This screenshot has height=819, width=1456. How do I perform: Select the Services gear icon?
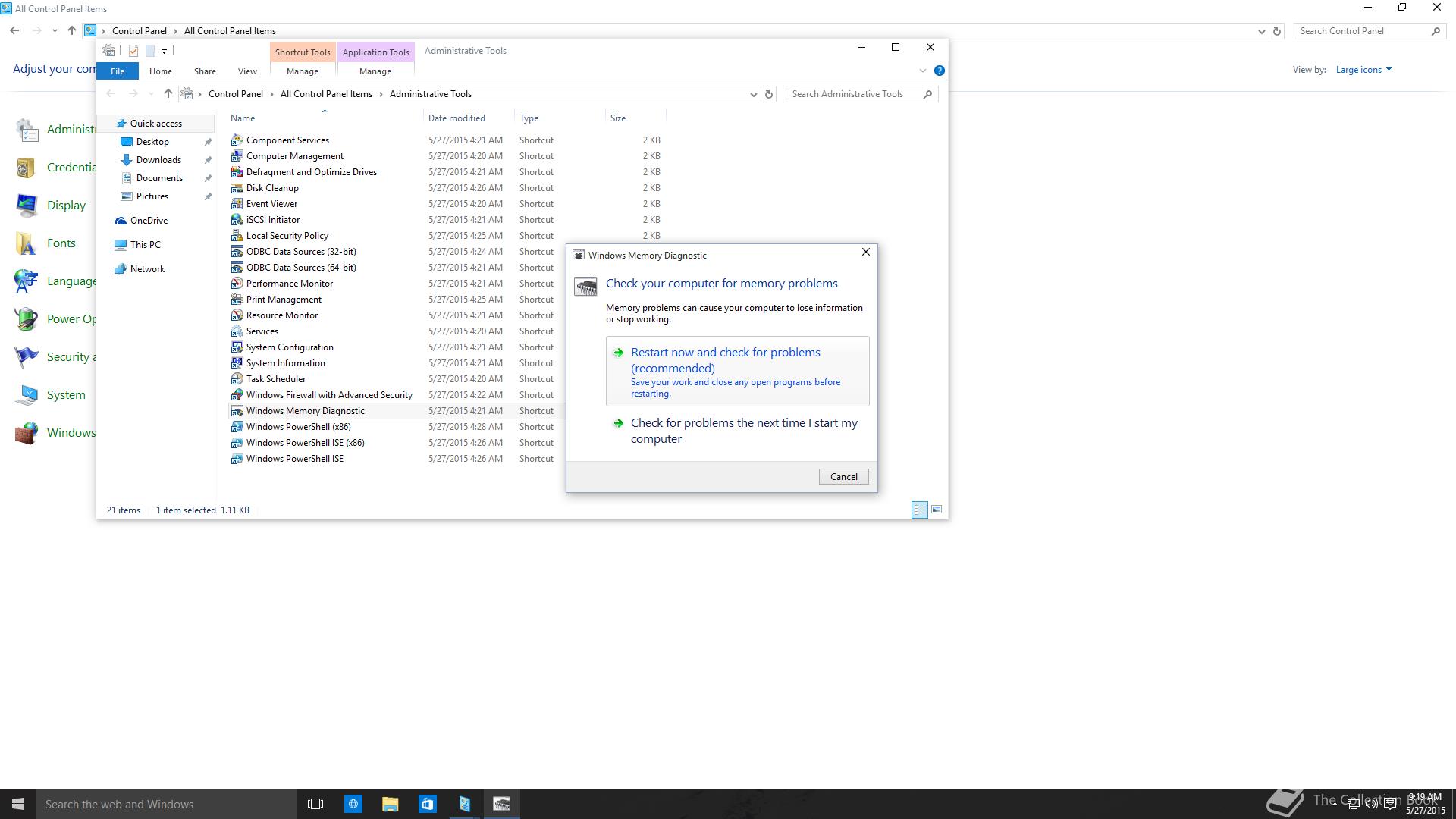pos(237,331)
